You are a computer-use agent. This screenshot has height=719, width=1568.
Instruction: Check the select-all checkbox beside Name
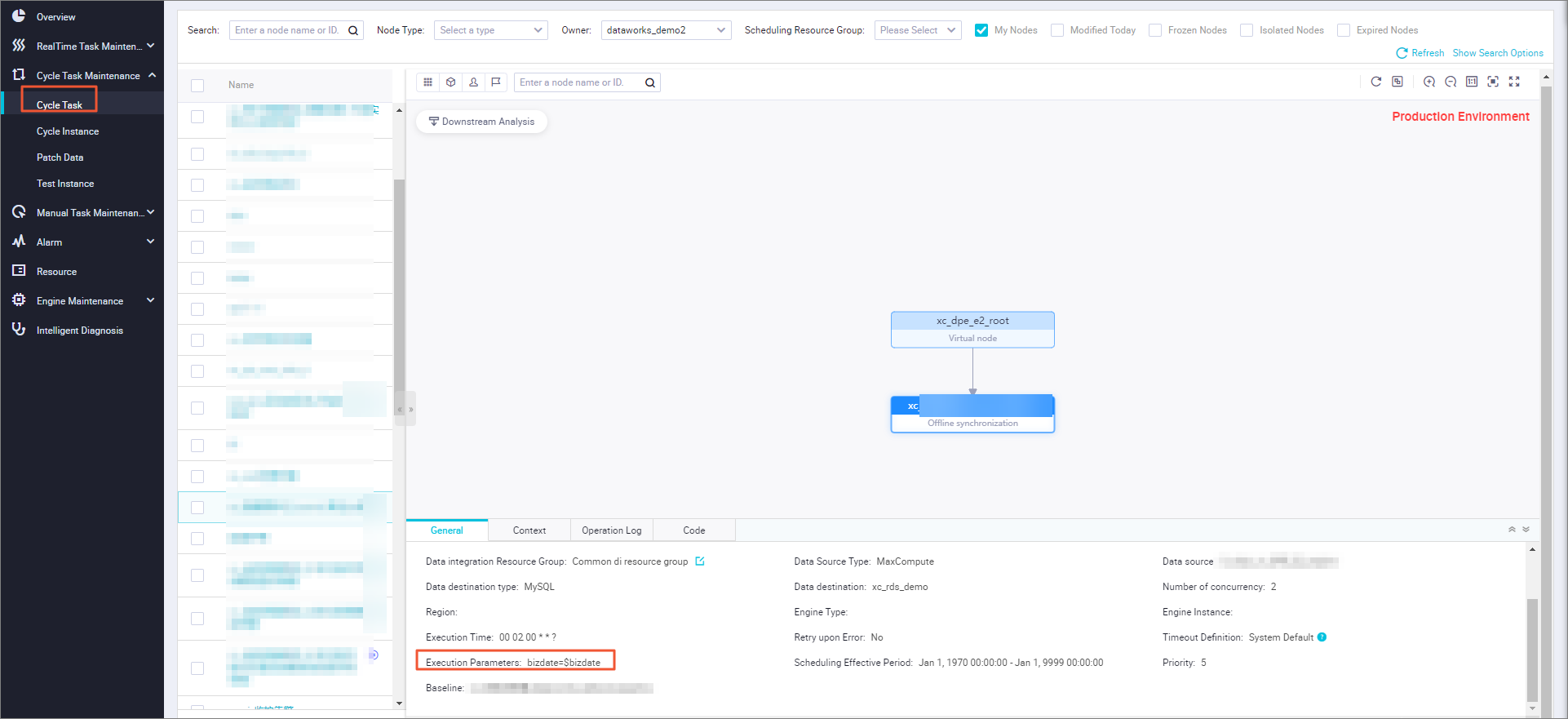197,86
